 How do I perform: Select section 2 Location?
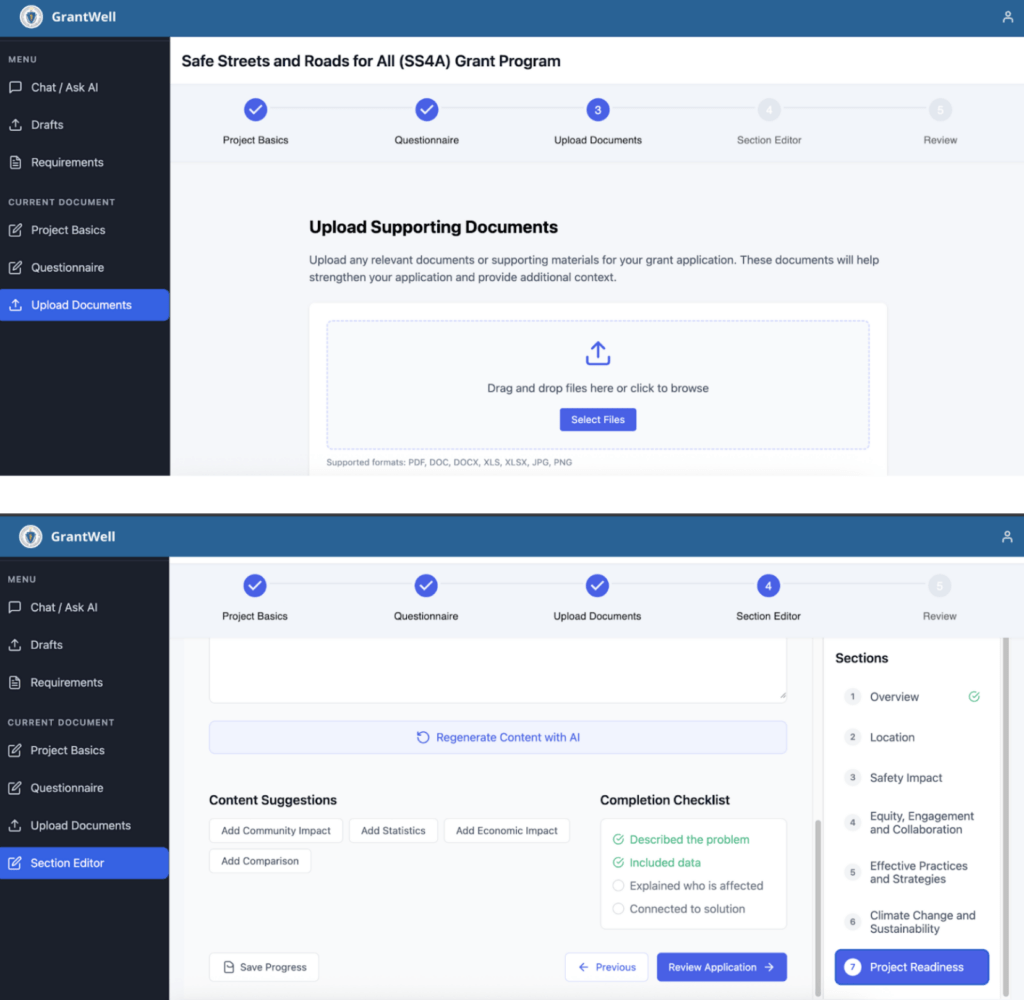[912, 737]
